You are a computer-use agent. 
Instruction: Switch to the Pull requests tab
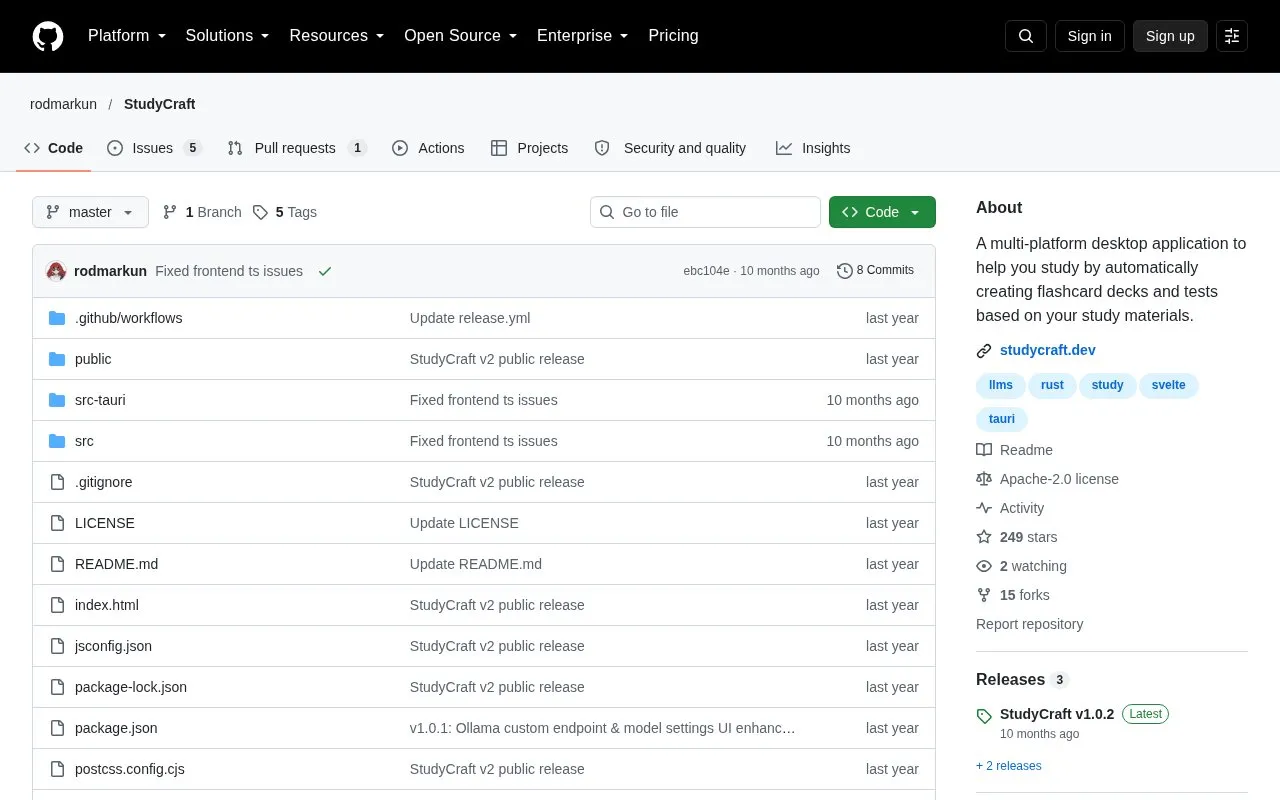[x=297, y=148]
